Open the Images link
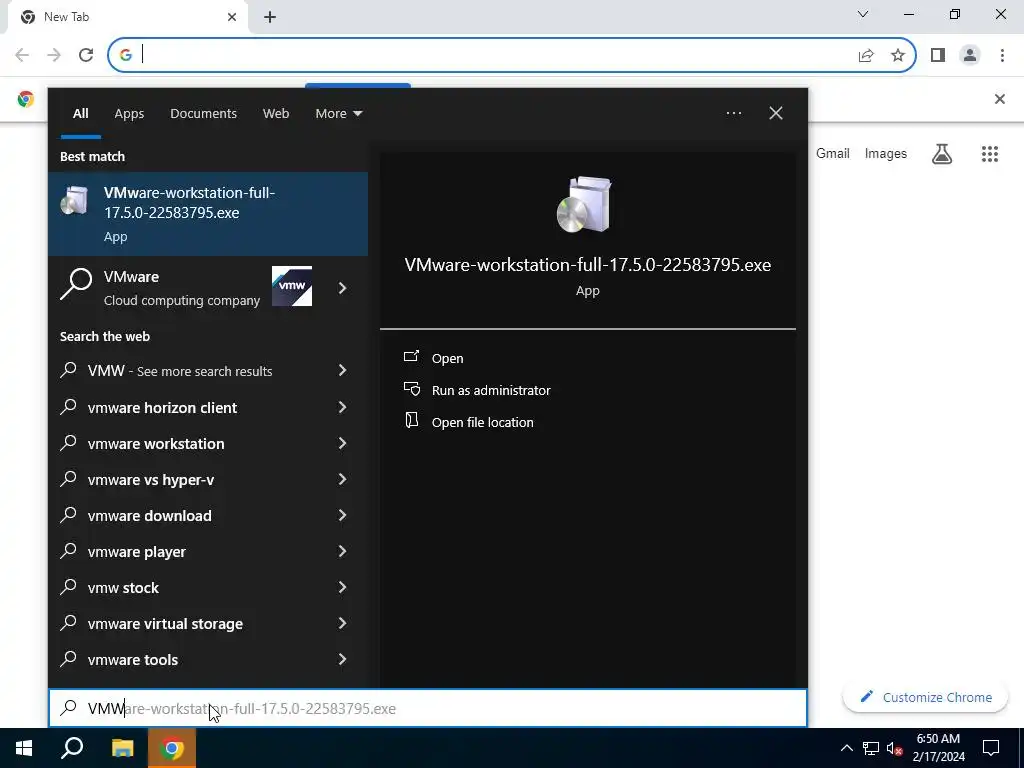This screenshot has width=1024, height=768. click(x=886, y=153)
